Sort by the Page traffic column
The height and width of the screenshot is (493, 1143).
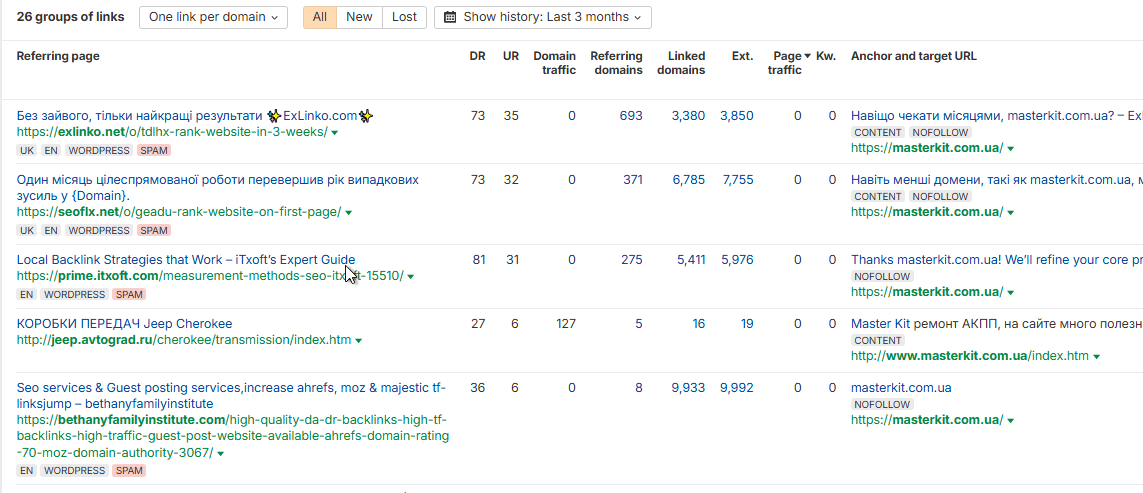(787, 63)
